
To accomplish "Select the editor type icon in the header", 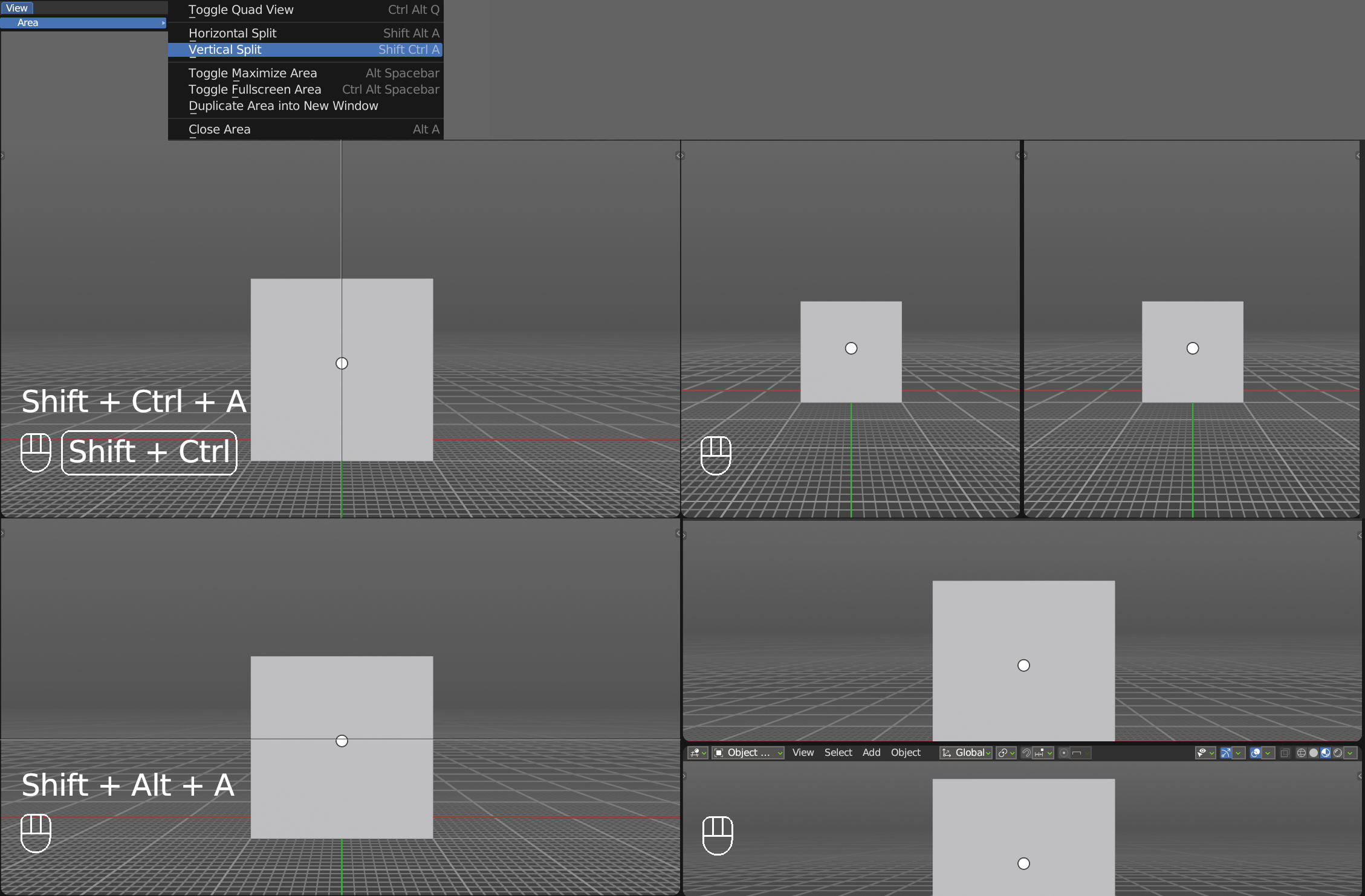I will coord(697,753).
